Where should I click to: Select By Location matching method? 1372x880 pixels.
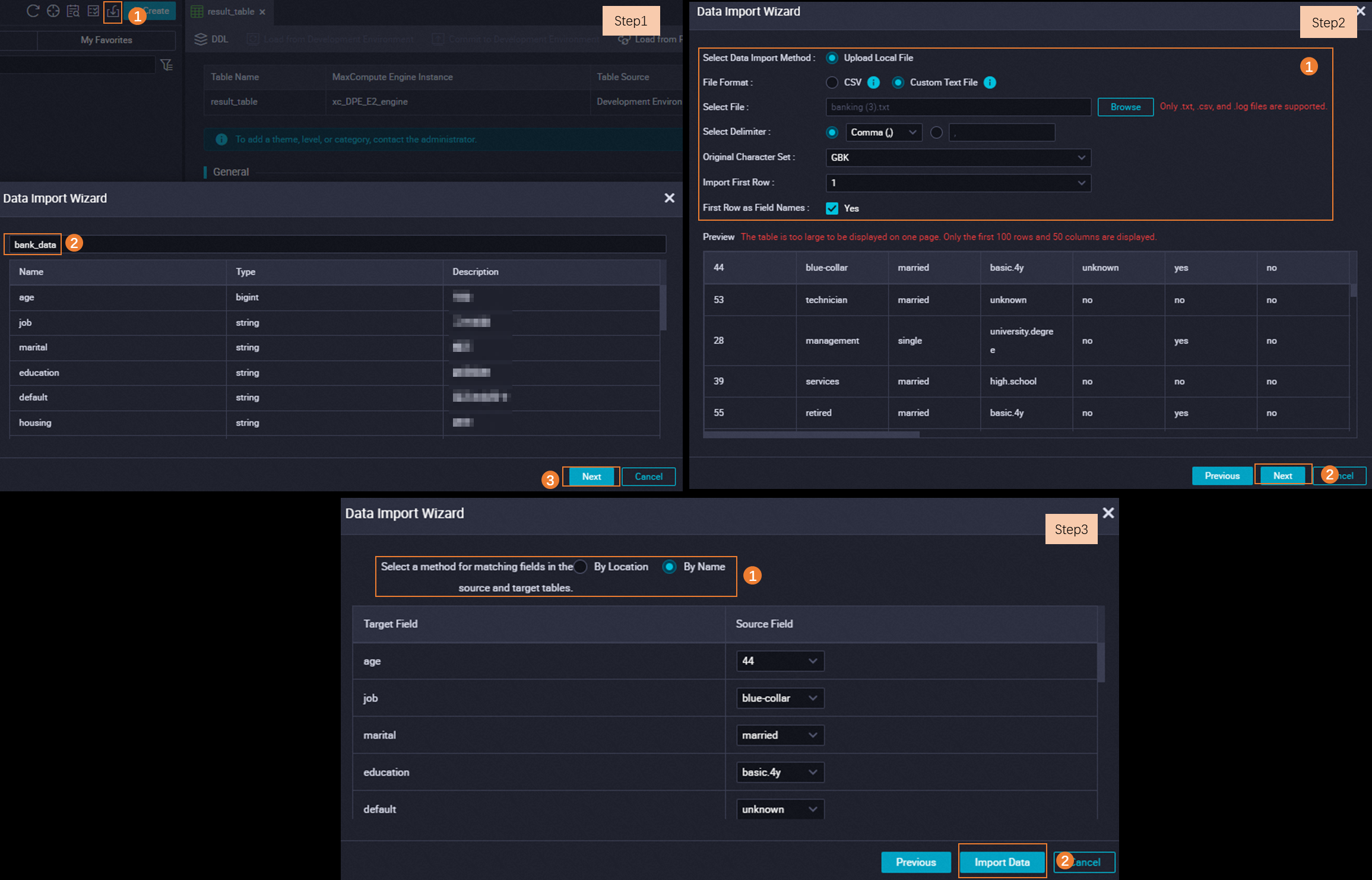tap(581, 567)
